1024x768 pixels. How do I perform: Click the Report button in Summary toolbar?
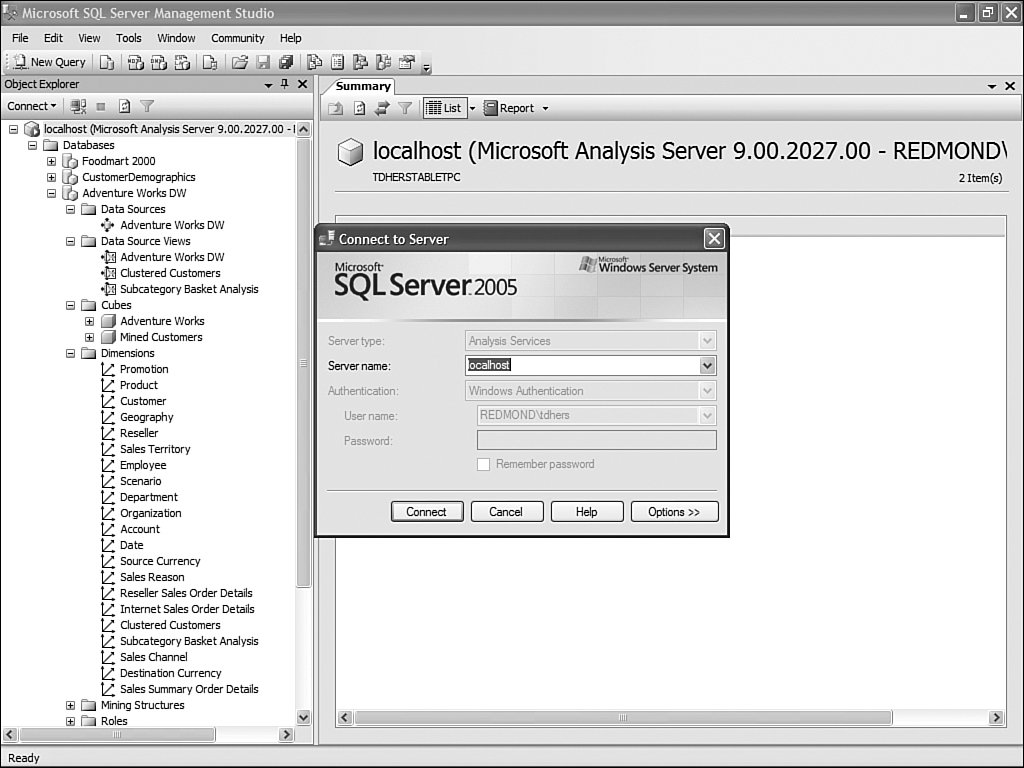point(509,108)
